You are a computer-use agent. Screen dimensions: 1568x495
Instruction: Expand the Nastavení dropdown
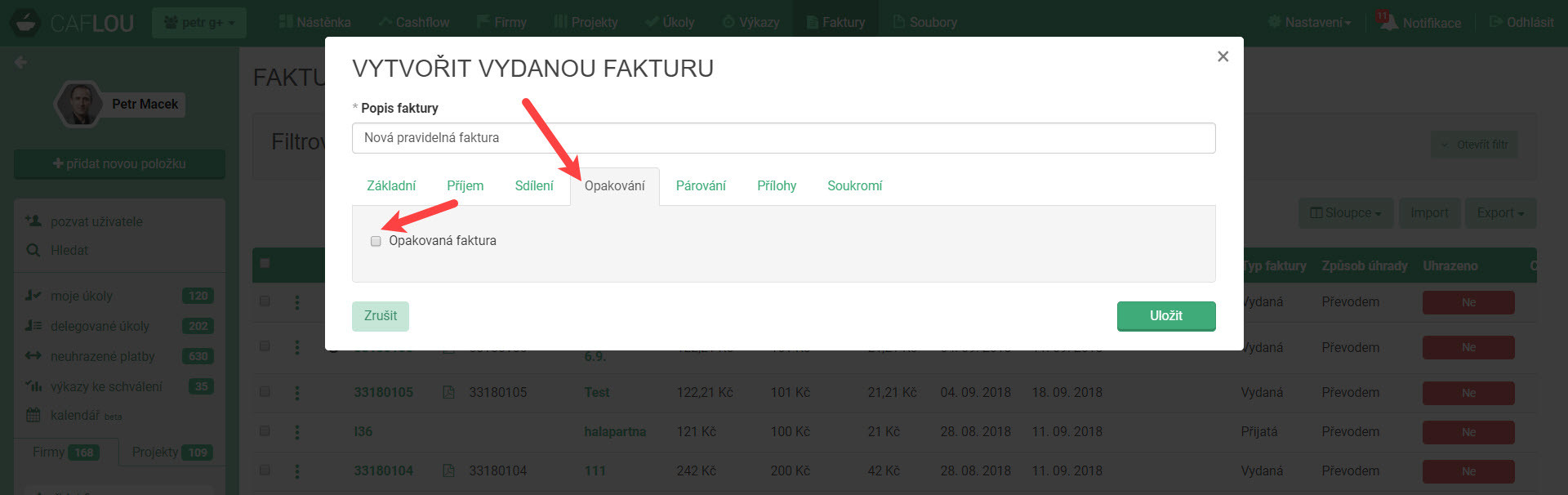pyautogui.click(x=1309, y=22)
